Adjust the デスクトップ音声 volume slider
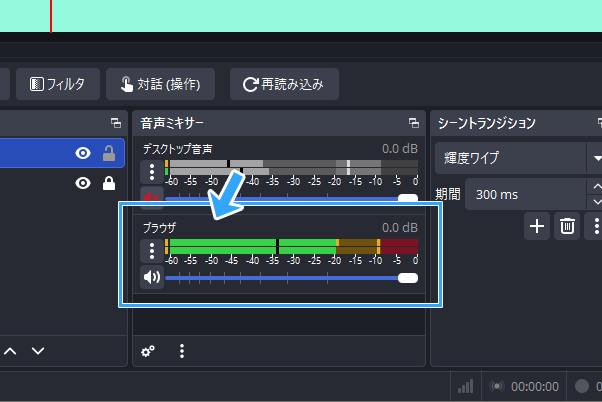 click(x=408, y=198)
